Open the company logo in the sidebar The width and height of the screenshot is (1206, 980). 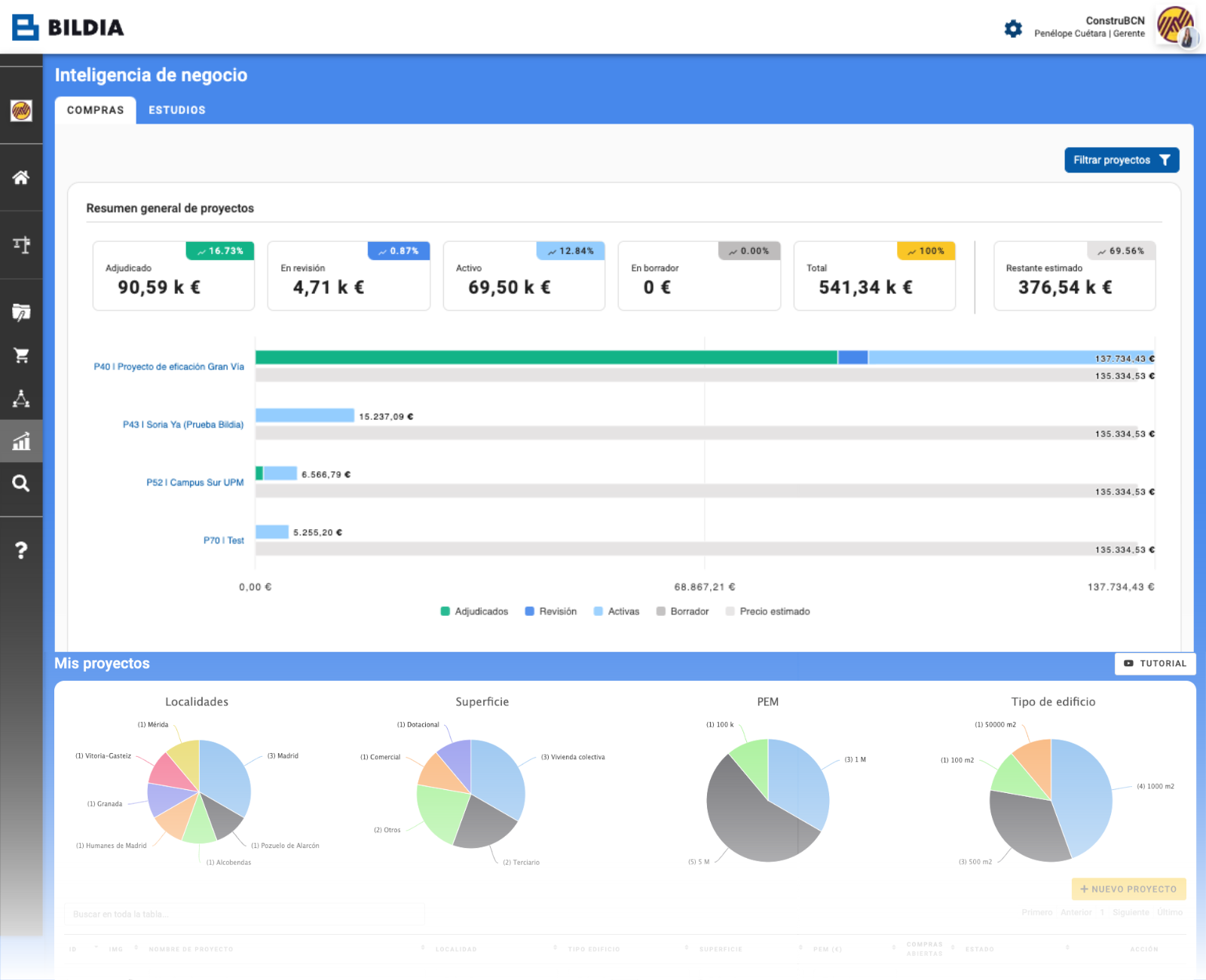[21, 111]
